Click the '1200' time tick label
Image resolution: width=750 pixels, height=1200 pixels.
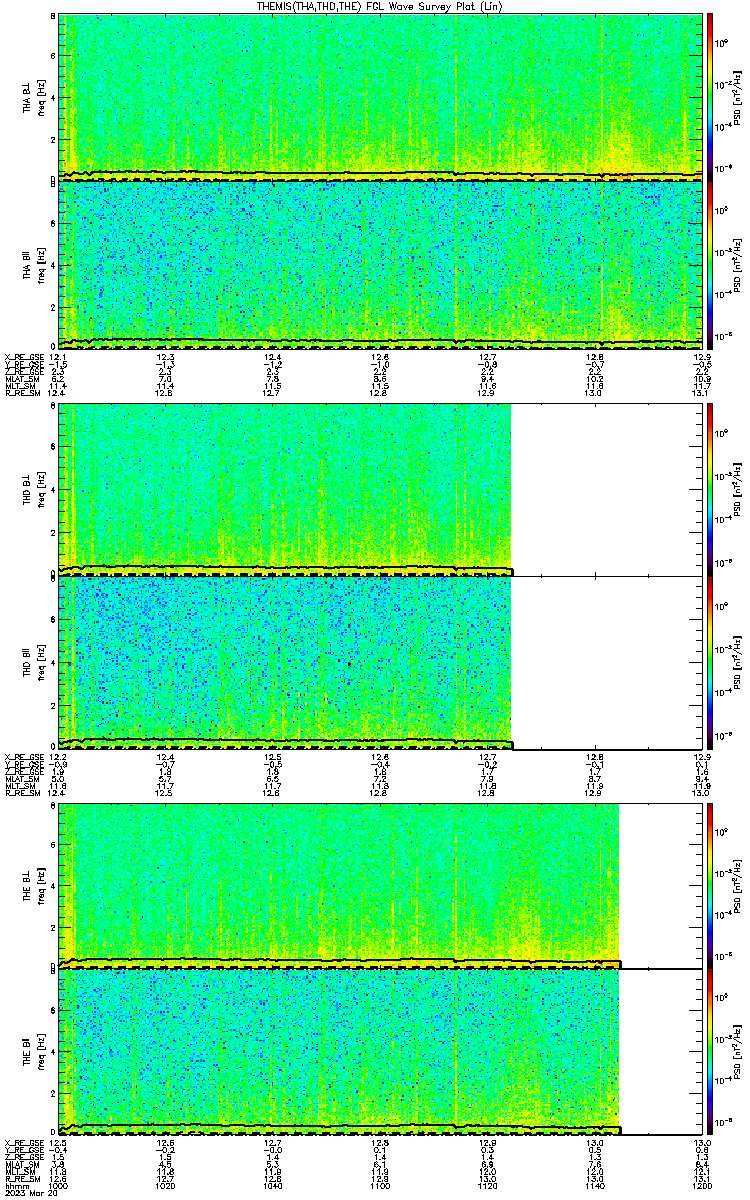(x=700, y=1185)
